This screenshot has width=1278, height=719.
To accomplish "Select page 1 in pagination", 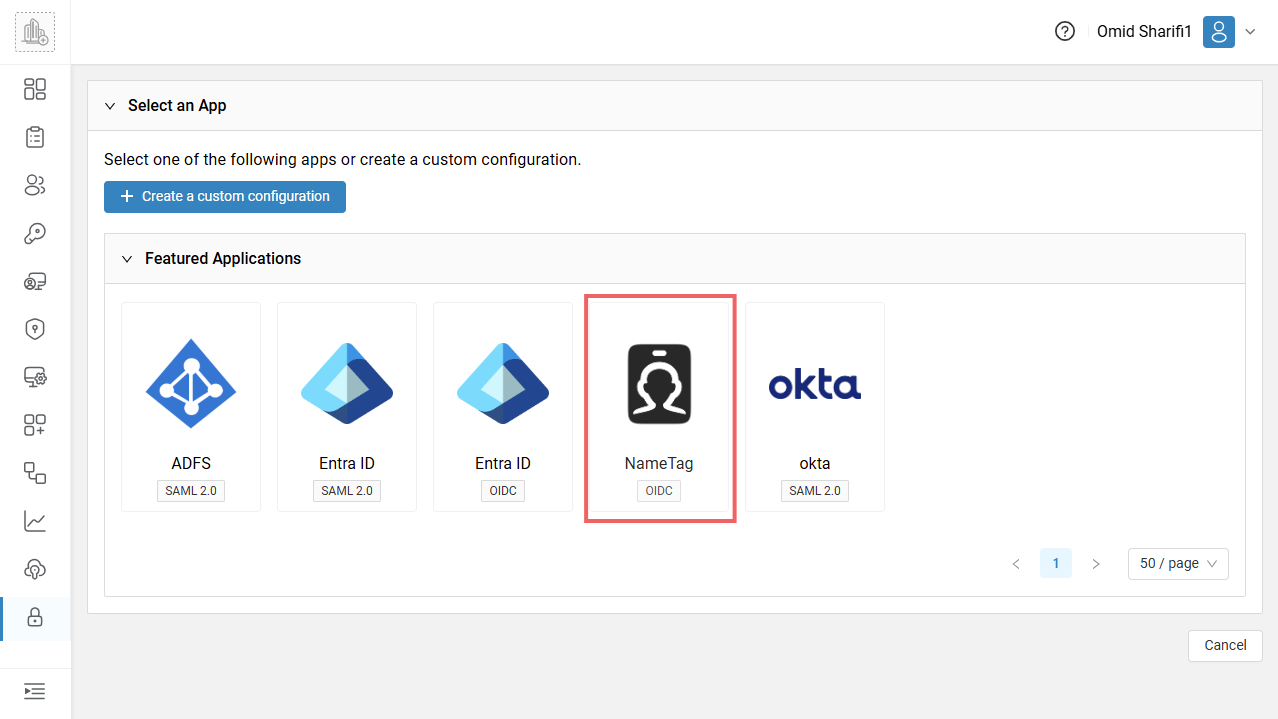I will click(1056, 564).
